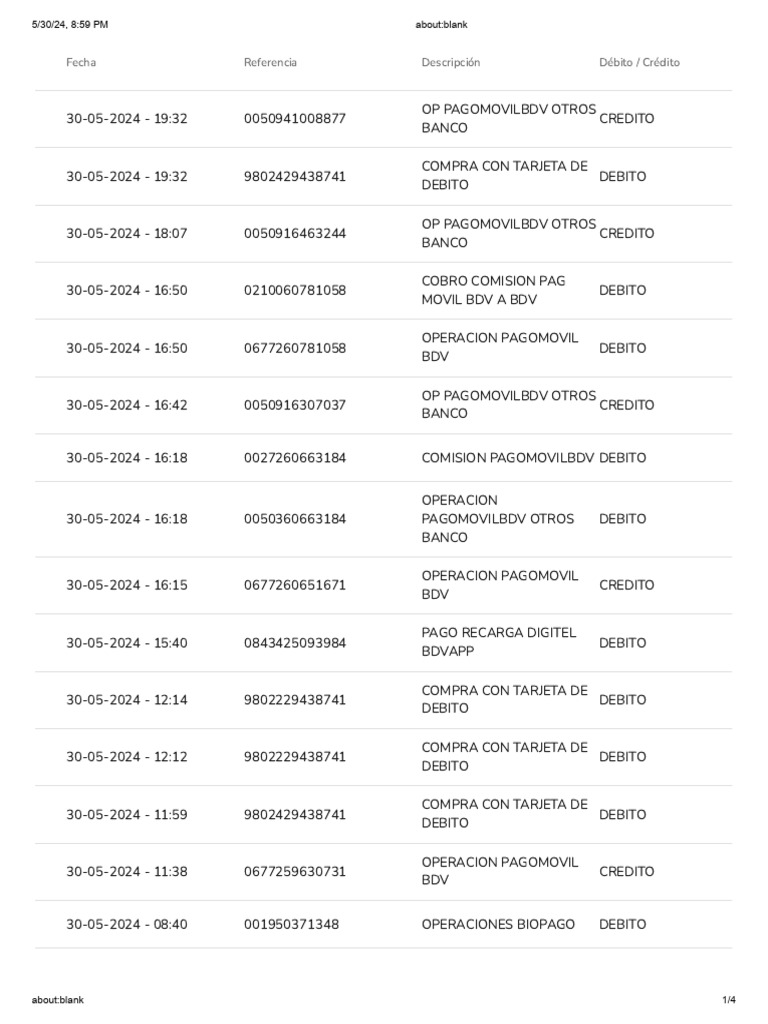The image size is (768, 1024).
Task: Click the Referencia column header
Action: pyautogui.click(x=270, y=62)
